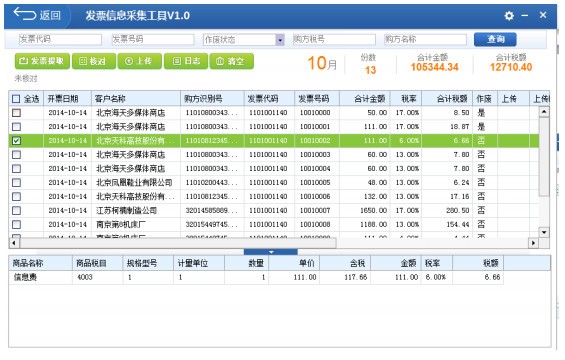Click the 返回 back arrow icon
565x360 pixels.
tap(25, 14)
